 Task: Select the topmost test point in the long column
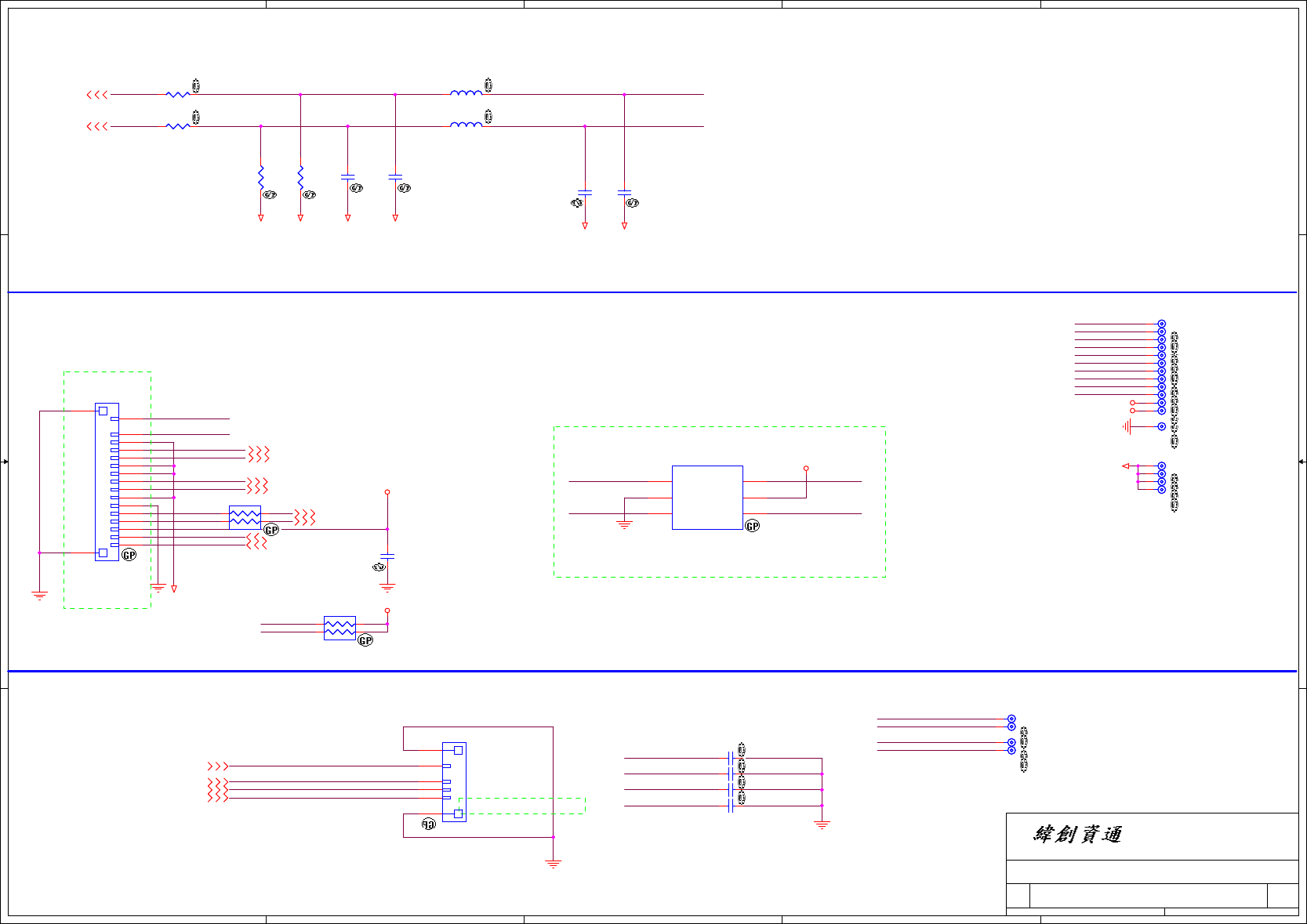(x=1162, y=324)
